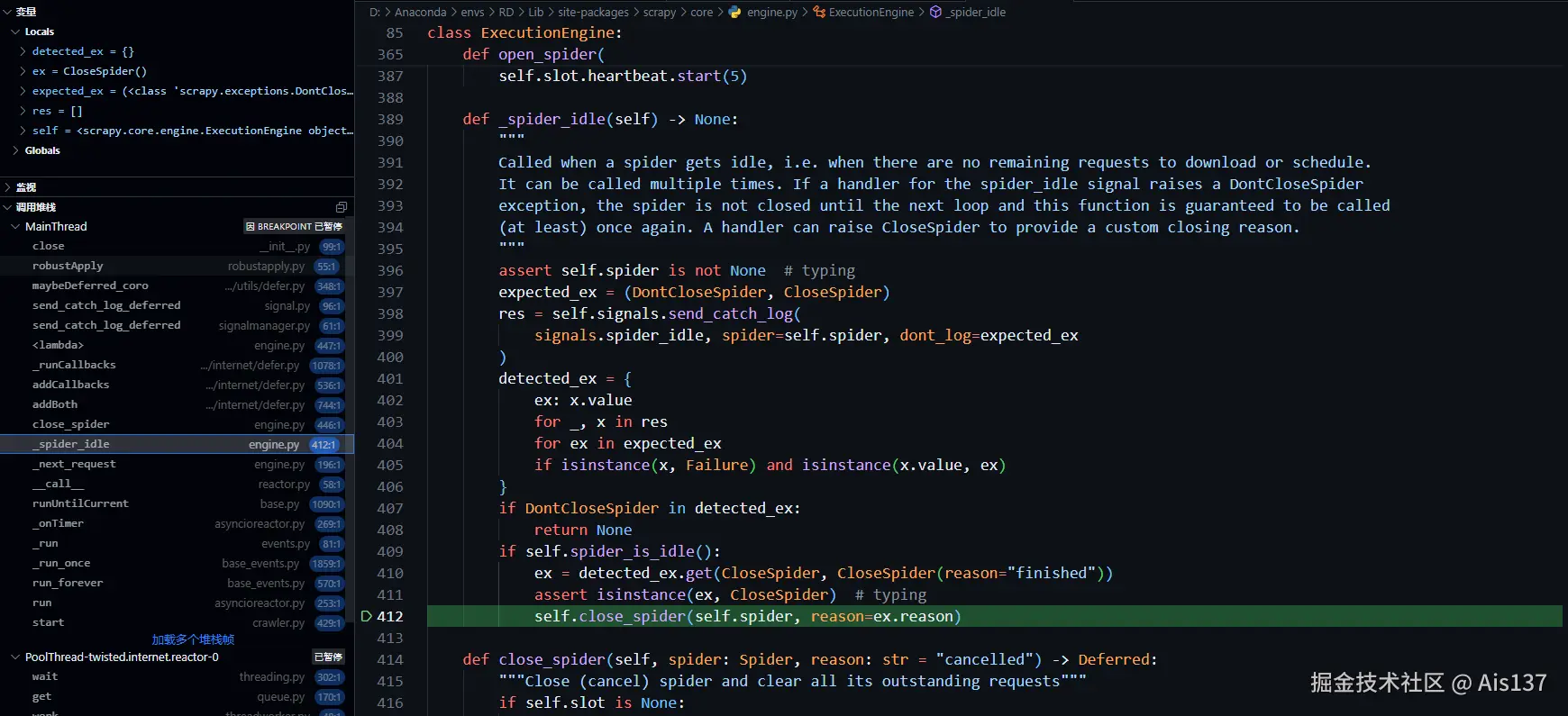1568x716 pixels.
Task: Select the _run frame in events.py
Action: click(x=177, y=543)
